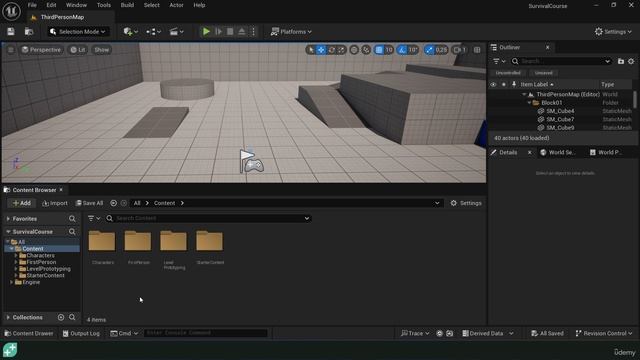
Task: Open the top-right Settings dropdown
Action: coord(613,31)
